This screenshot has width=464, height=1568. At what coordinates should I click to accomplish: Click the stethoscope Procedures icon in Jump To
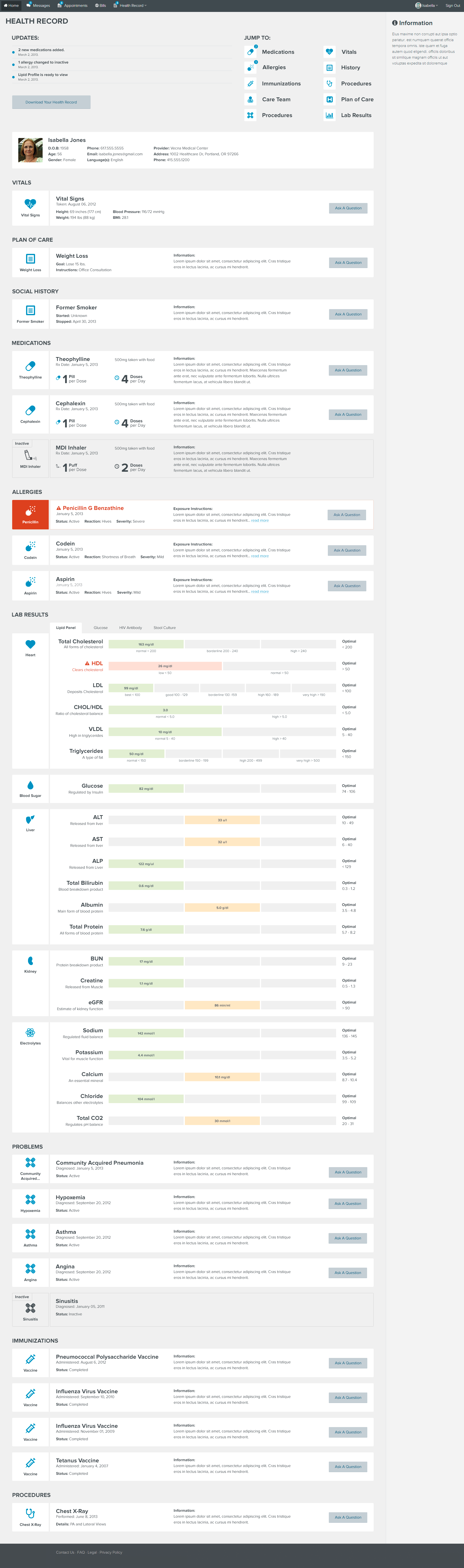[x=329, y=83]
